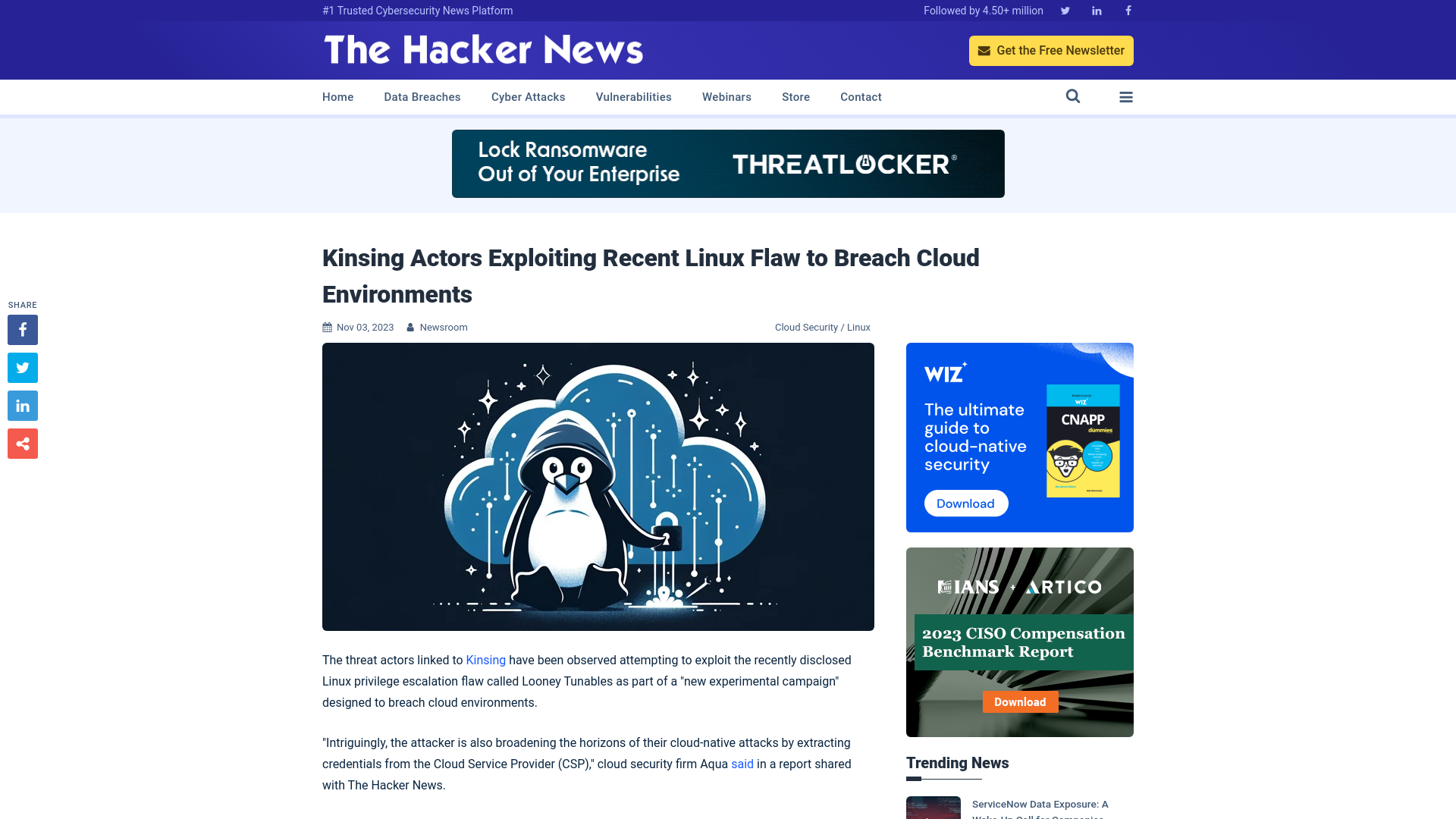
Task: Click the LinkedIn header icon
Action: [x=1096, y=10]
